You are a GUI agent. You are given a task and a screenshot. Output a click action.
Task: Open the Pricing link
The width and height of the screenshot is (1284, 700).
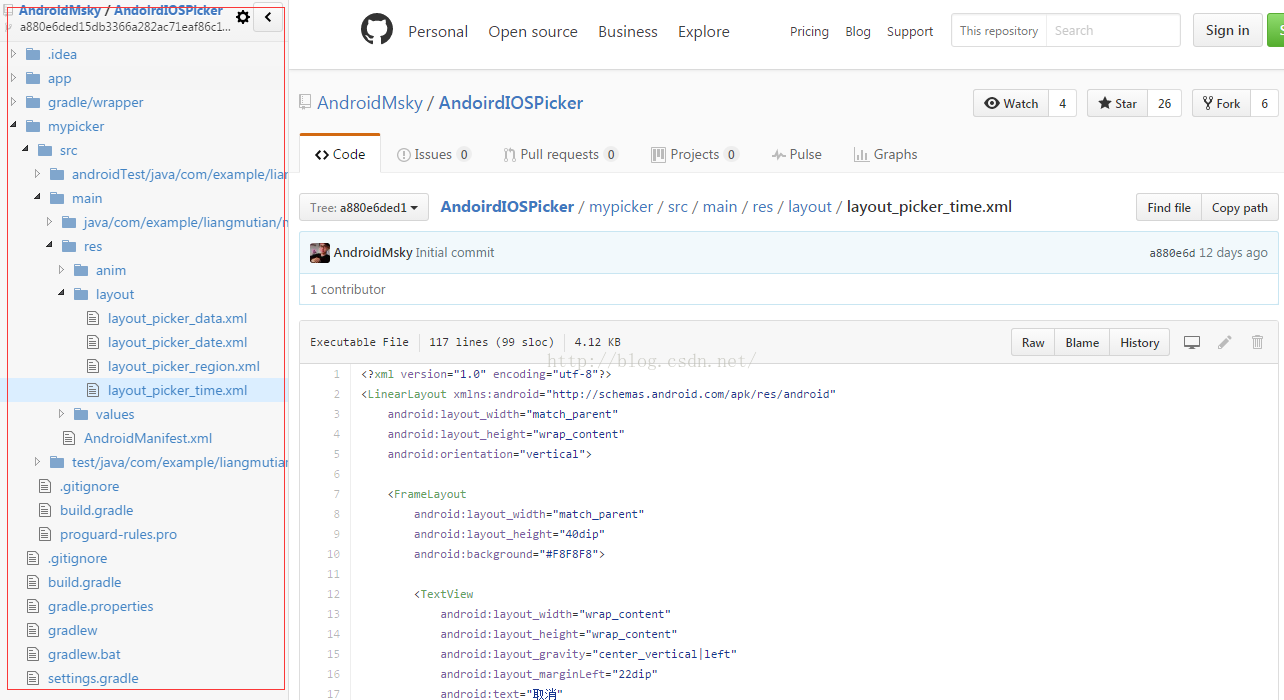pos(809,31)
